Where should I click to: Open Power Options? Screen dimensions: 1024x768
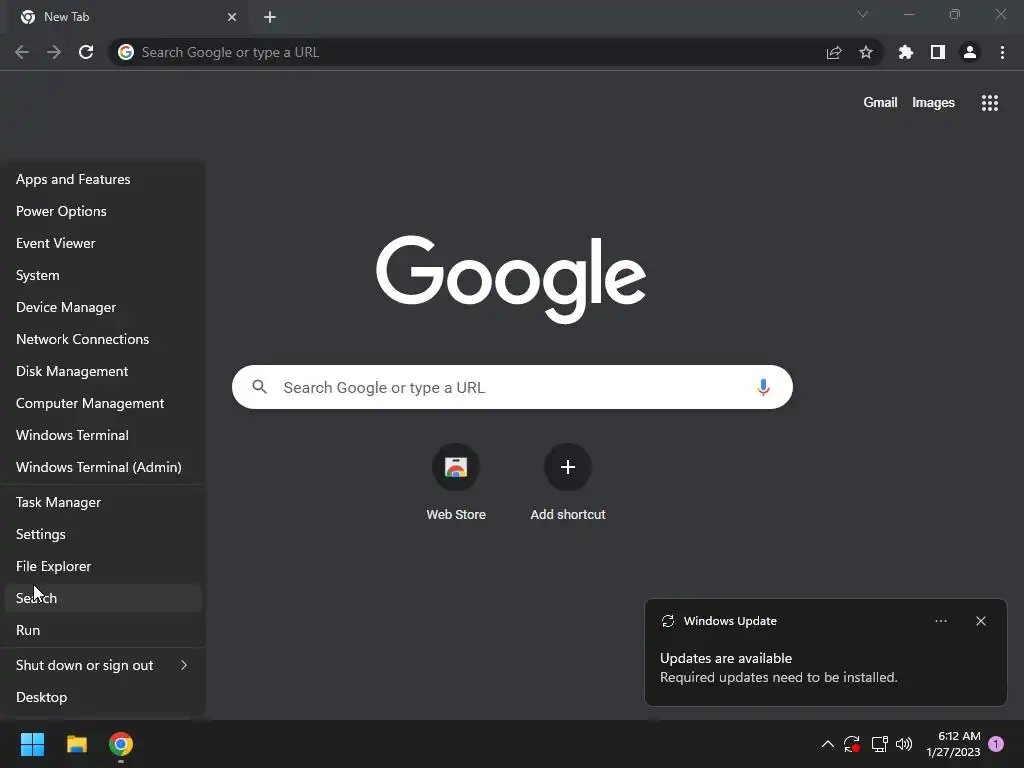tap(103, 212)
